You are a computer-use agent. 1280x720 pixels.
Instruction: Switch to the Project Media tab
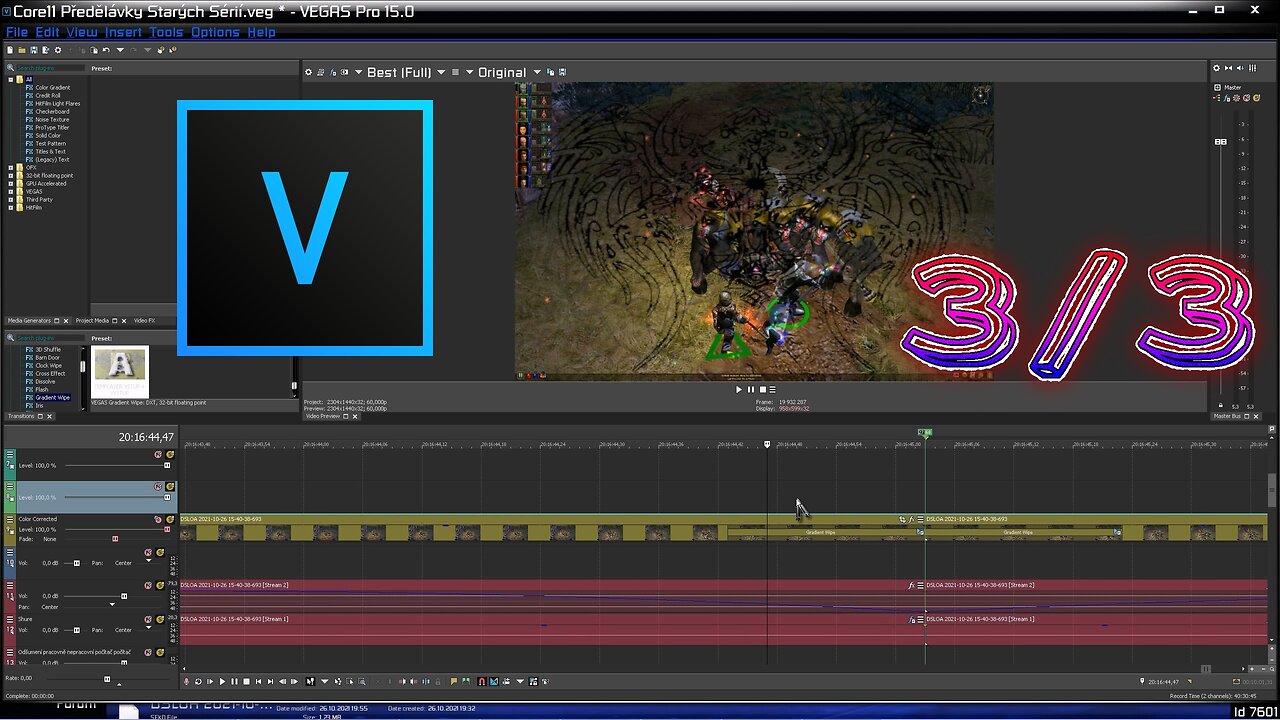click(x=92, y=321)
